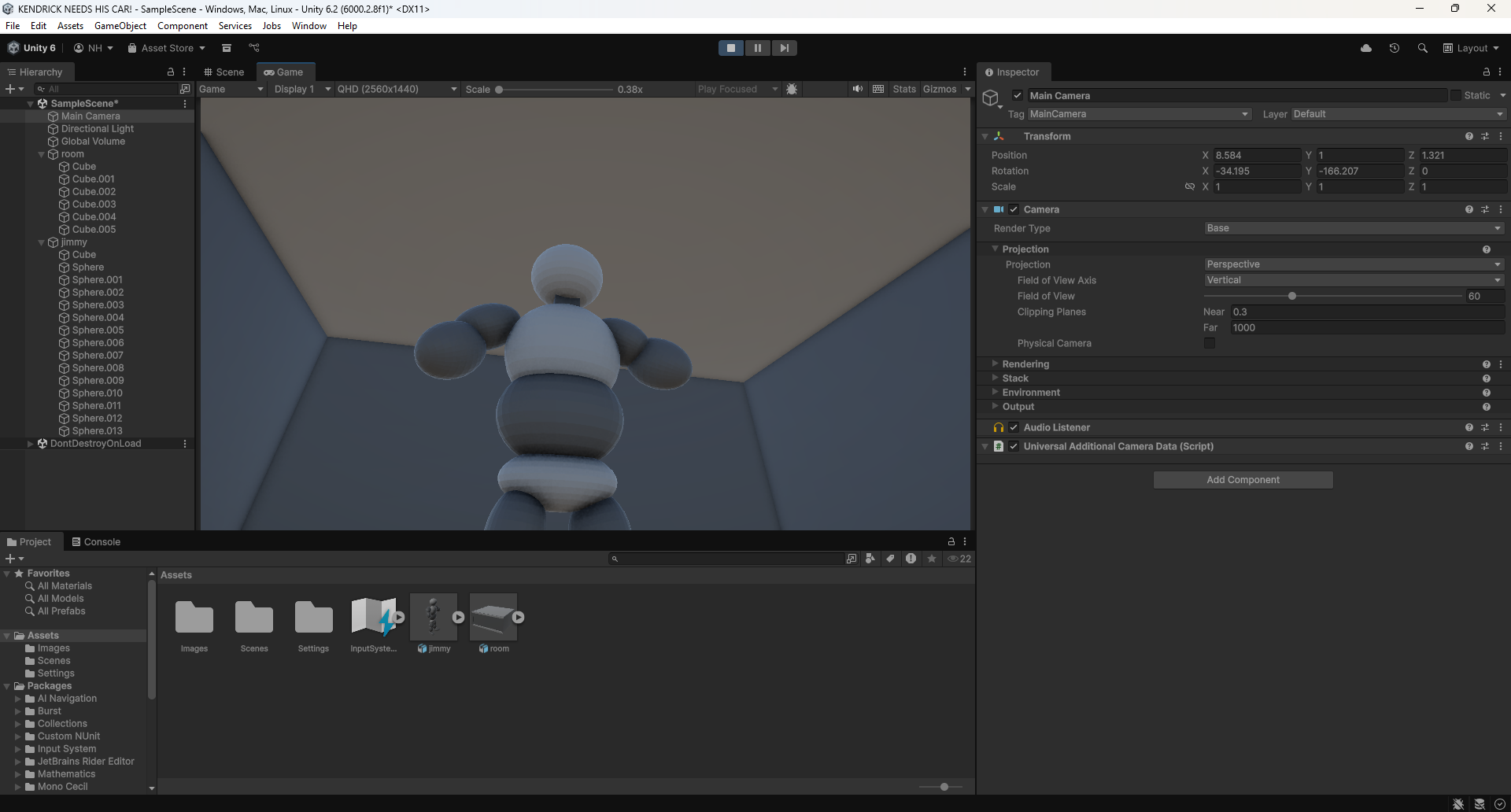Screen dimensions: 1511x812
Task: Open Transform component help icon
Action: [x=1469, y=136]
